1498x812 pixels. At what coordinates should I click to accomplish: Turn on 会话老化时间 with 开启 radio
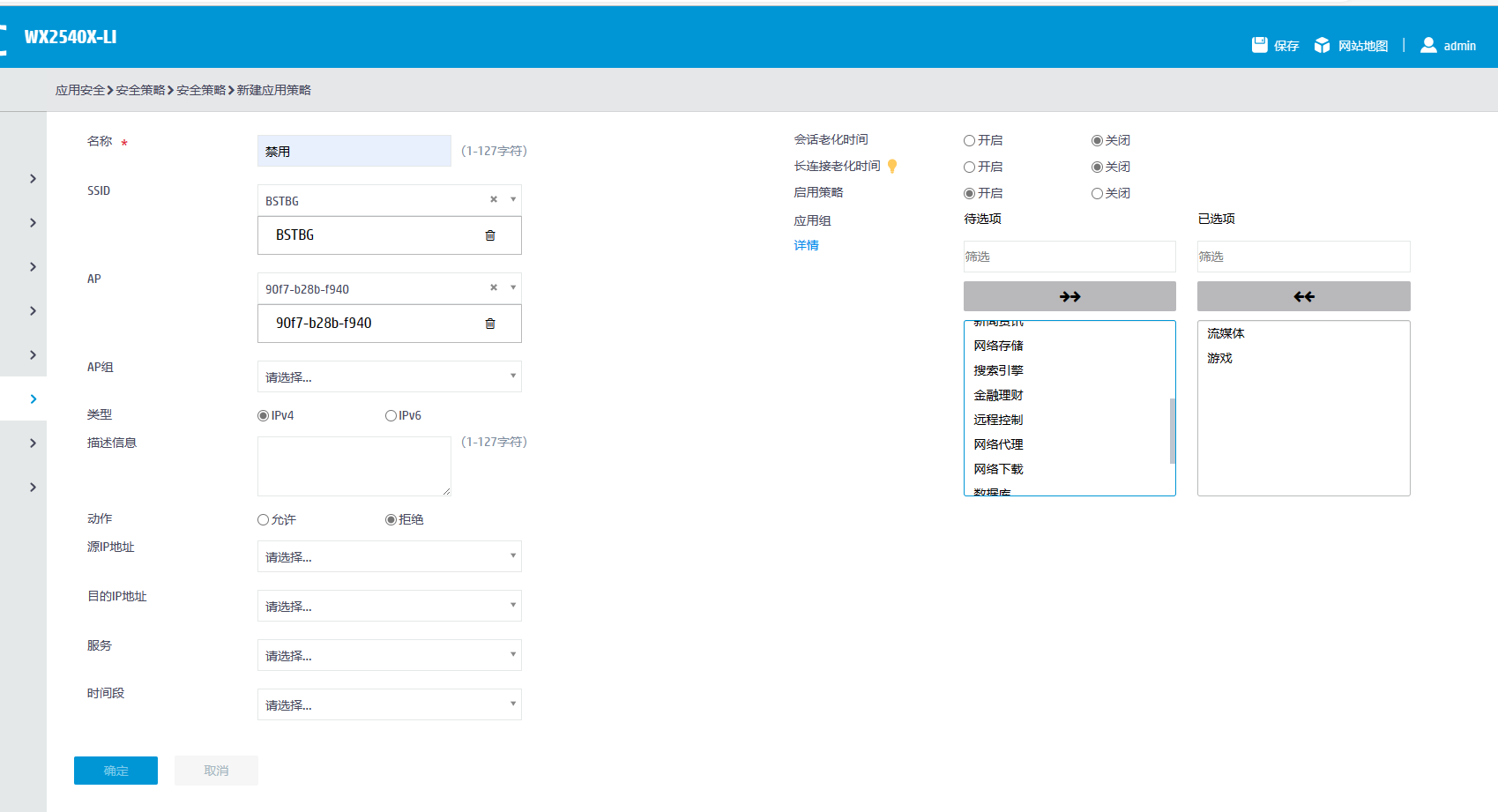[x=969, y=141]
